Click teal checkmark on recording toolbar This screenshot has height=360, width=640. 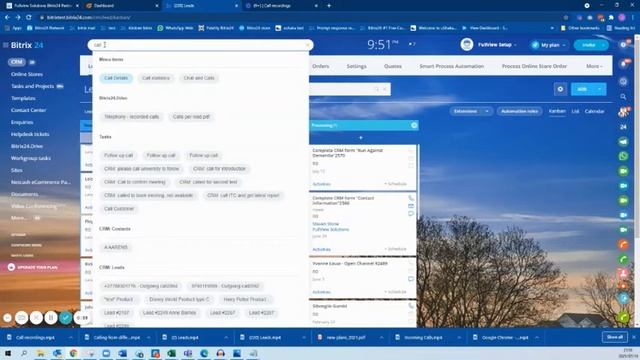coord(65,318)
